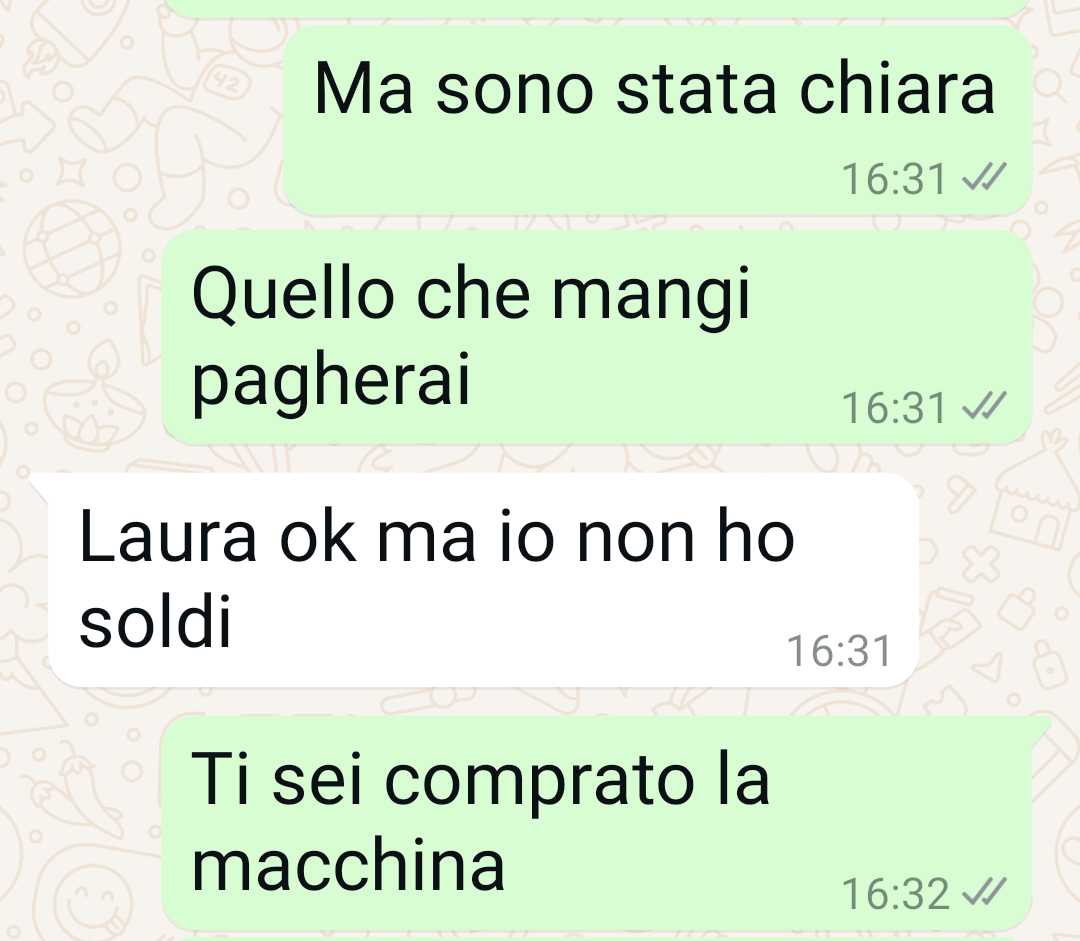1080x941 pixels.
Task: Click the word "chiara"
Action: [897, 88]
